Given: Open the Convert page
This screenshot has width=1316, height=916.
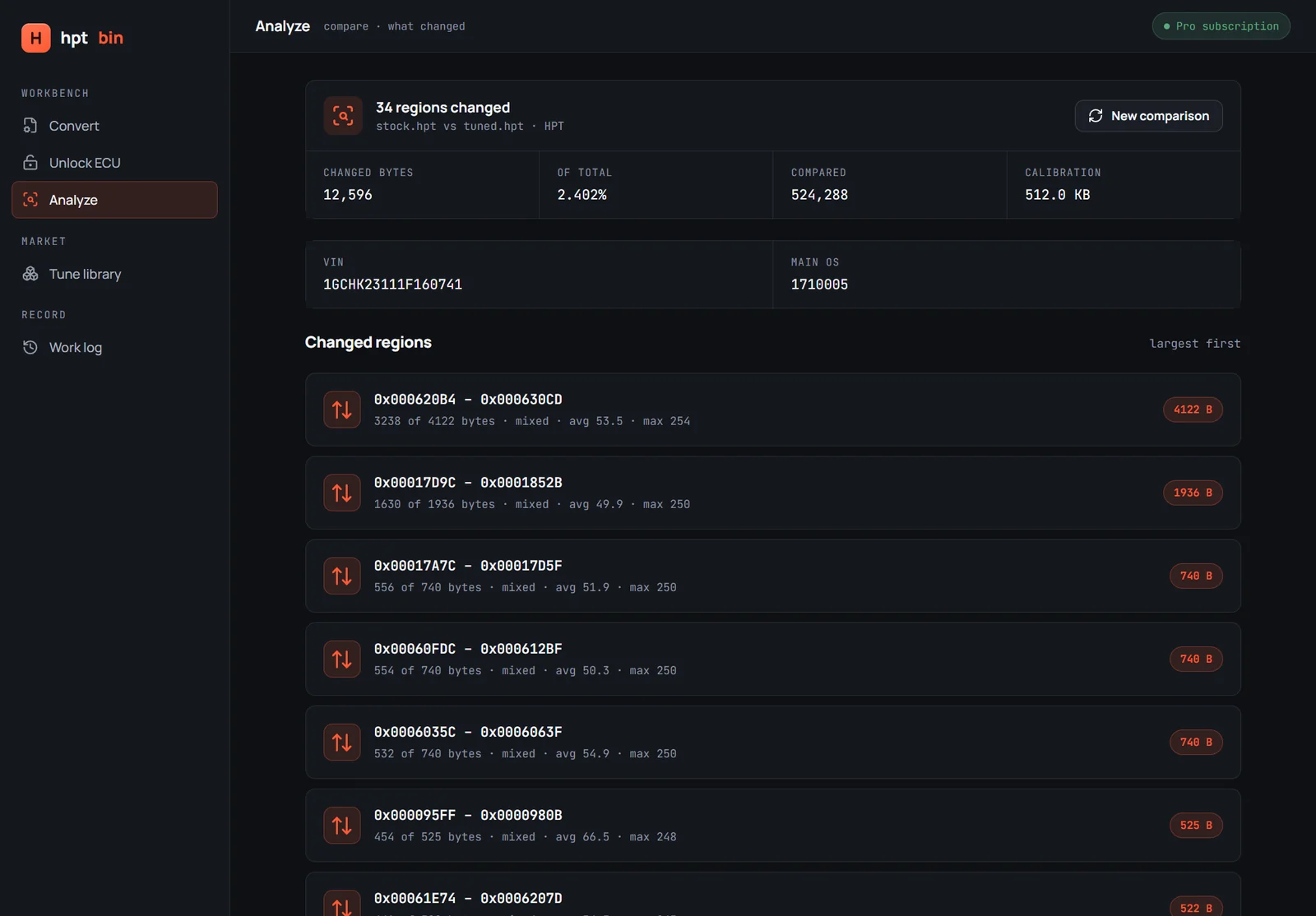Looking at the screenshot, I should [114, 126].
